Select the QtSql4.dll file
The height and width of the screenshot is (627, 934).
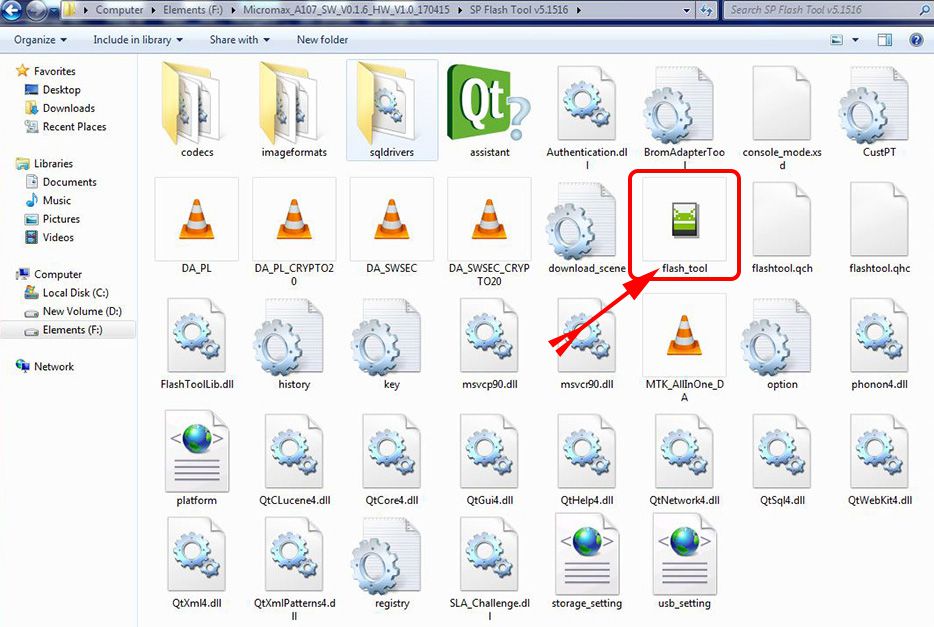(782, 458)
